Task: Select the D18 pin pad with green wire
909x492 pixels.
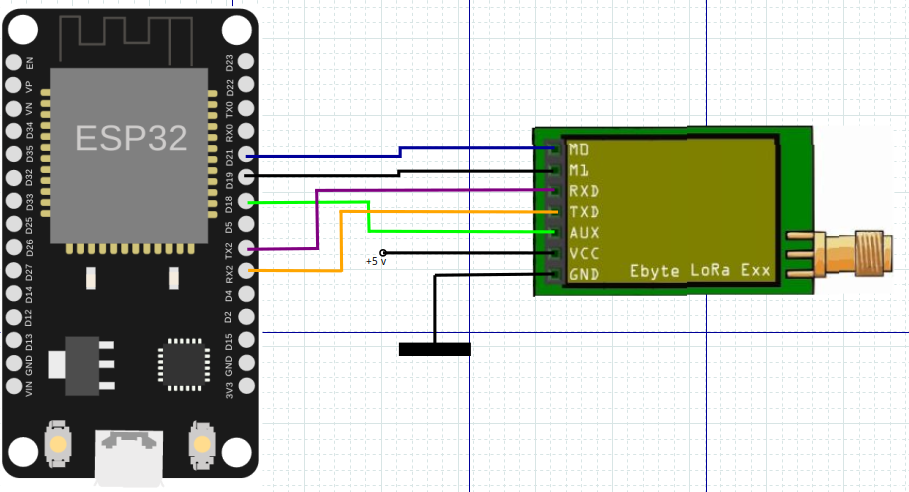Action: point(246,201)
